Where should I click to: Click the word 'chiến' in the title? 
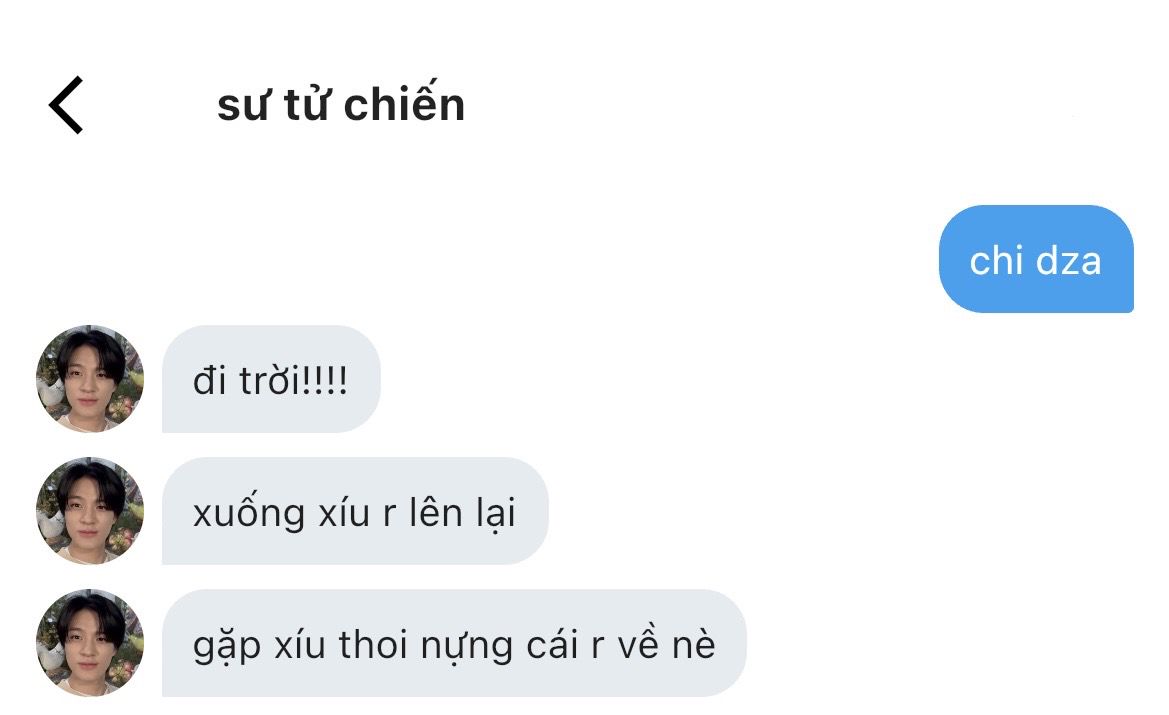point(404,104)
